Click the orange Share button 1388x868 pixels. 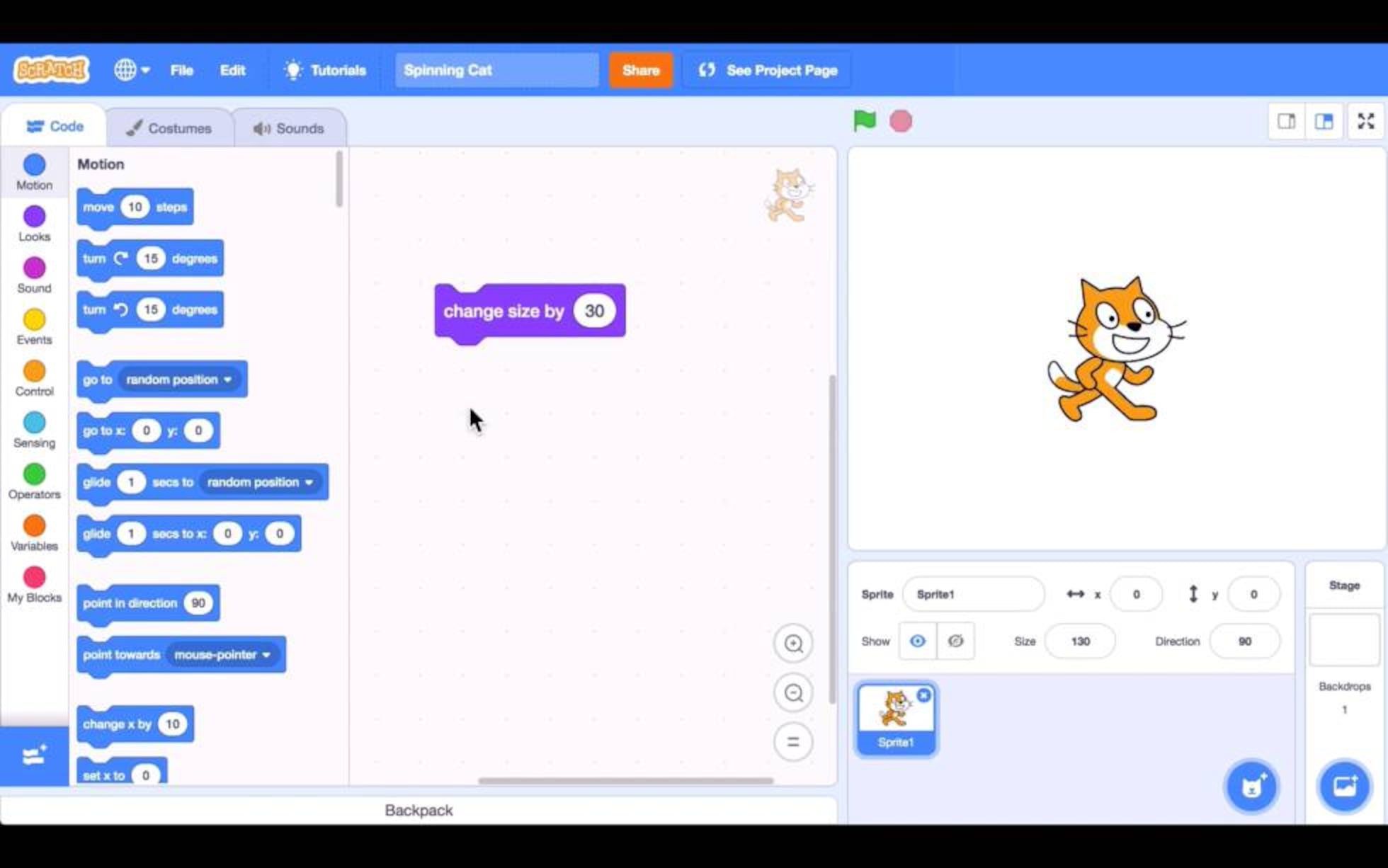coord(640,70)
